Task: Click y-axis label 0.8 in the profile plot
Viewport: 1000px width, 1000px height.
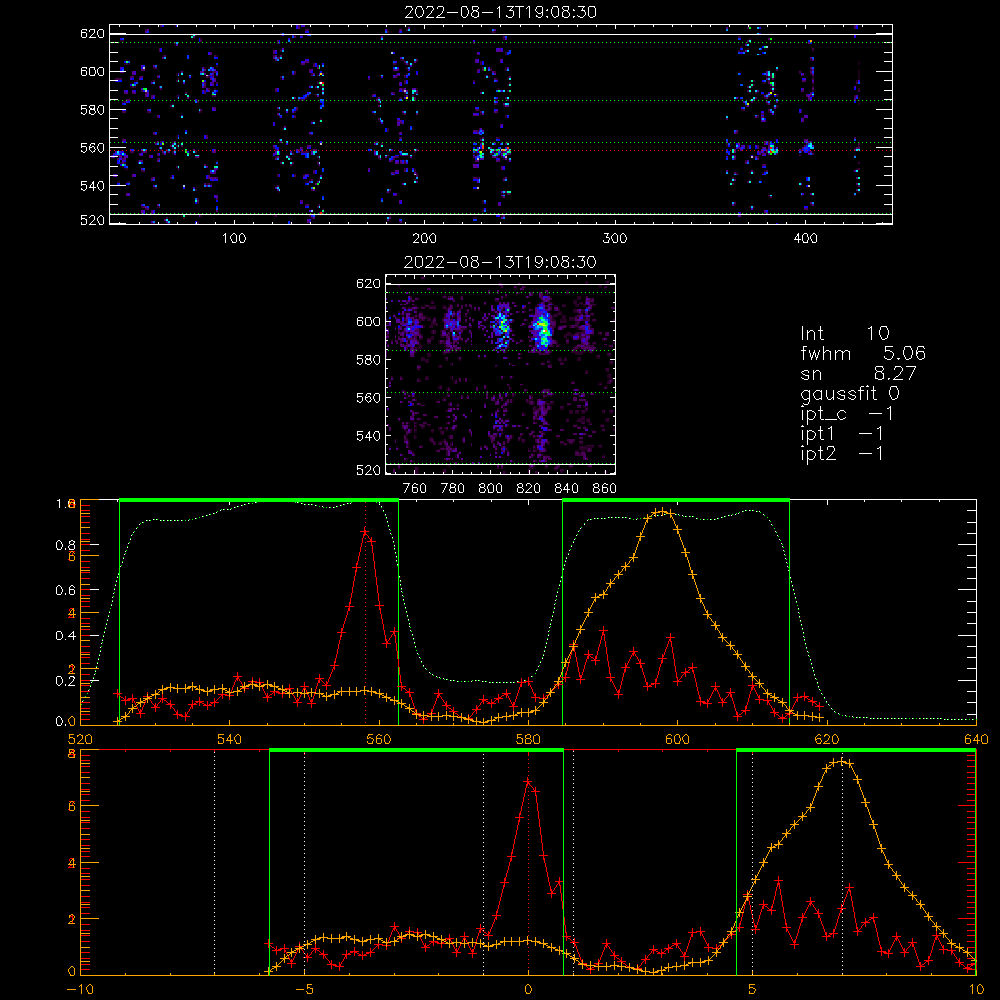Action: 64,545
